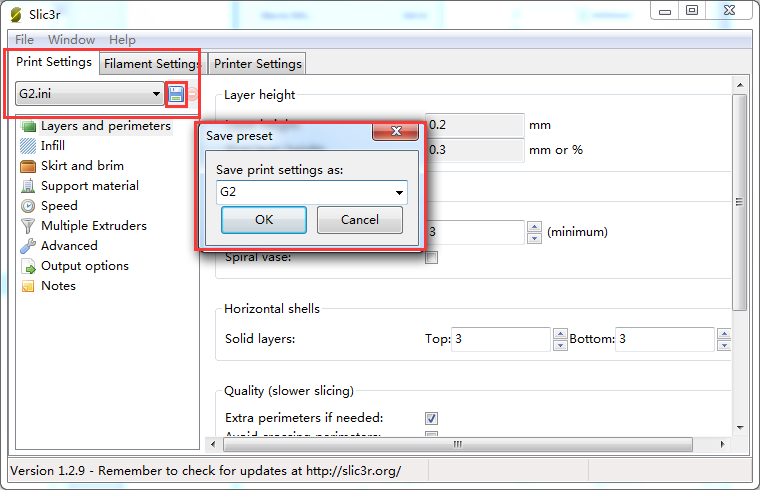This screenshot has width=760, height=490.
Task: Click the vertical scrollbar thumb
Action: [740, 202]
